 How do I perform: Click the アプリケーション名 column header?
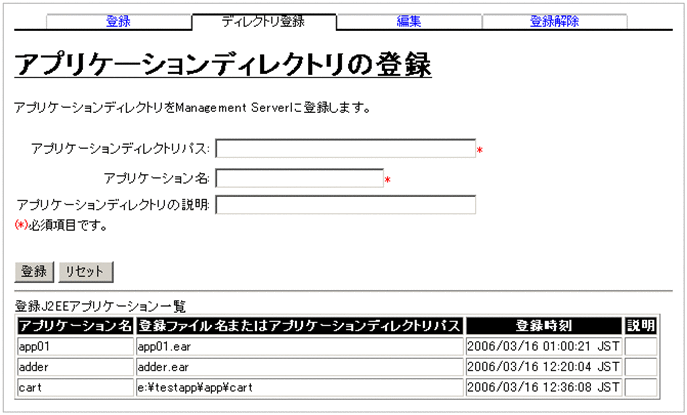click(75, 326)
